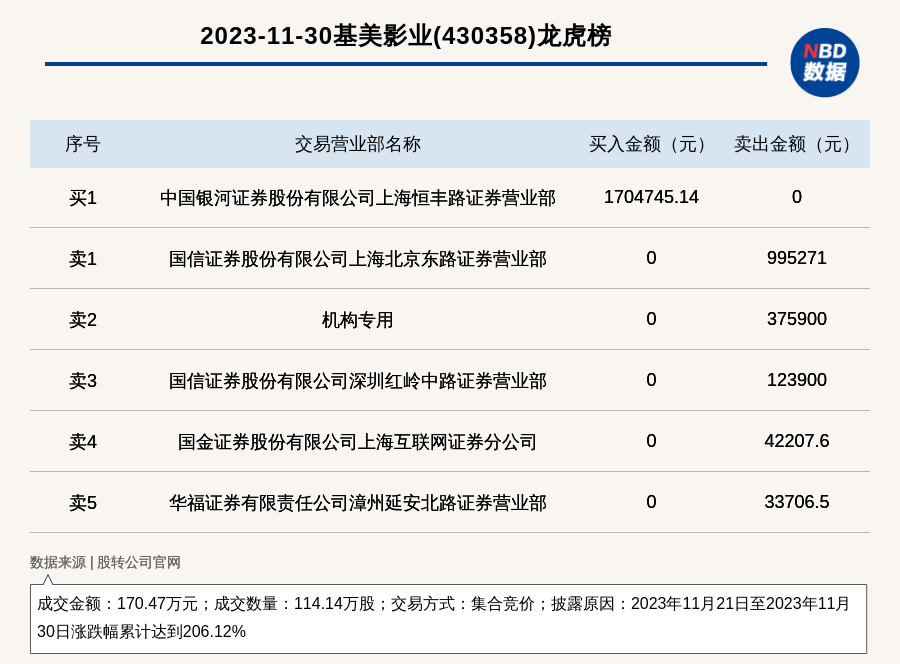The width and height of the screenshot is (900, 664).
Task: Click the buy amount 0 in the 卖2 row
Action: [651, 319]
